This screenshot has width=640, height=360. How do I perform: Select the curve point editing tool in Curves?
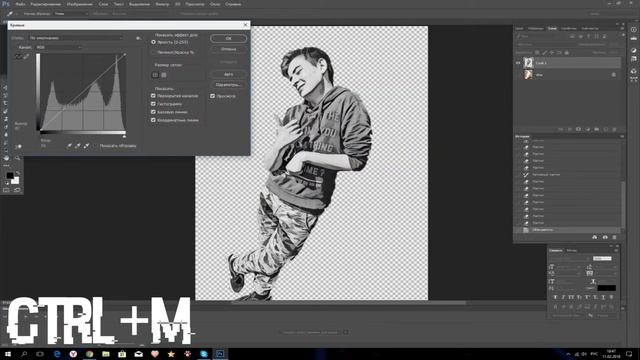pos(18,57)
